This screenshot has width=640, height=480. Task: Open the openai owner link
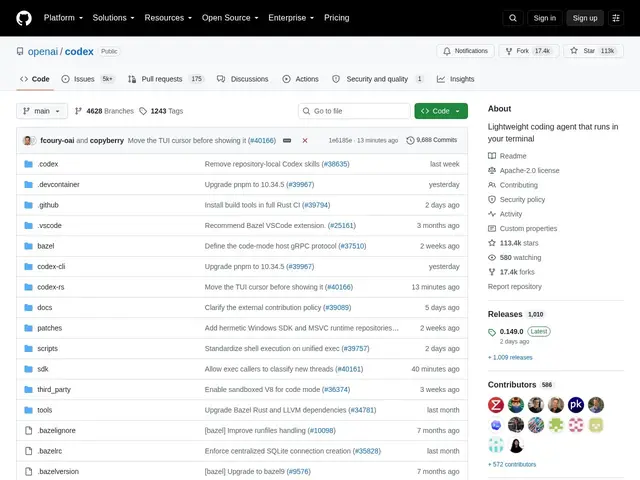point(43,51)
